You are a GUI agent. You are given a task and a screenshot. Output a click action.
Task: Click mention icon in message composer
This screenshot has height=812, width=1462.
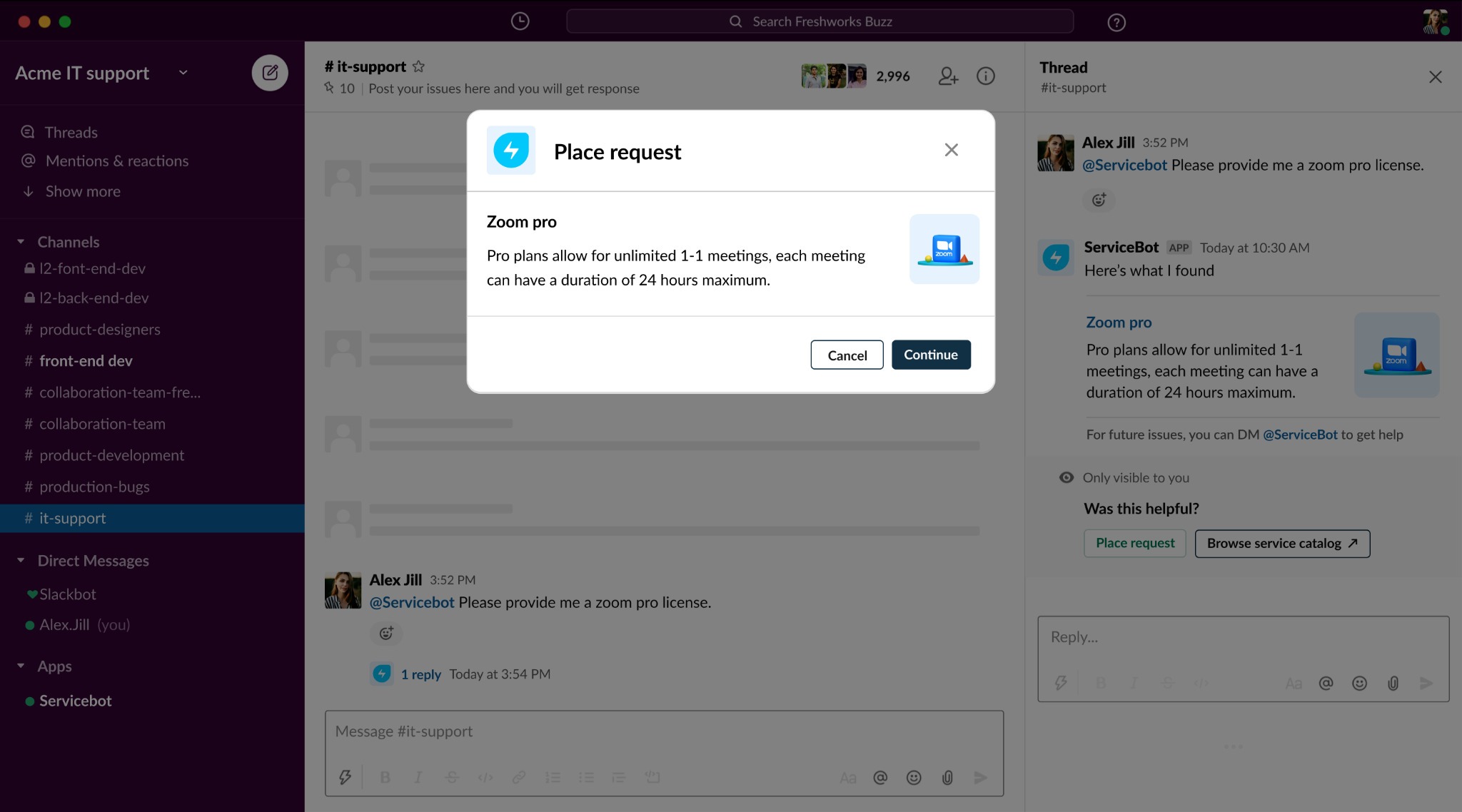click(x=880, y=777)
